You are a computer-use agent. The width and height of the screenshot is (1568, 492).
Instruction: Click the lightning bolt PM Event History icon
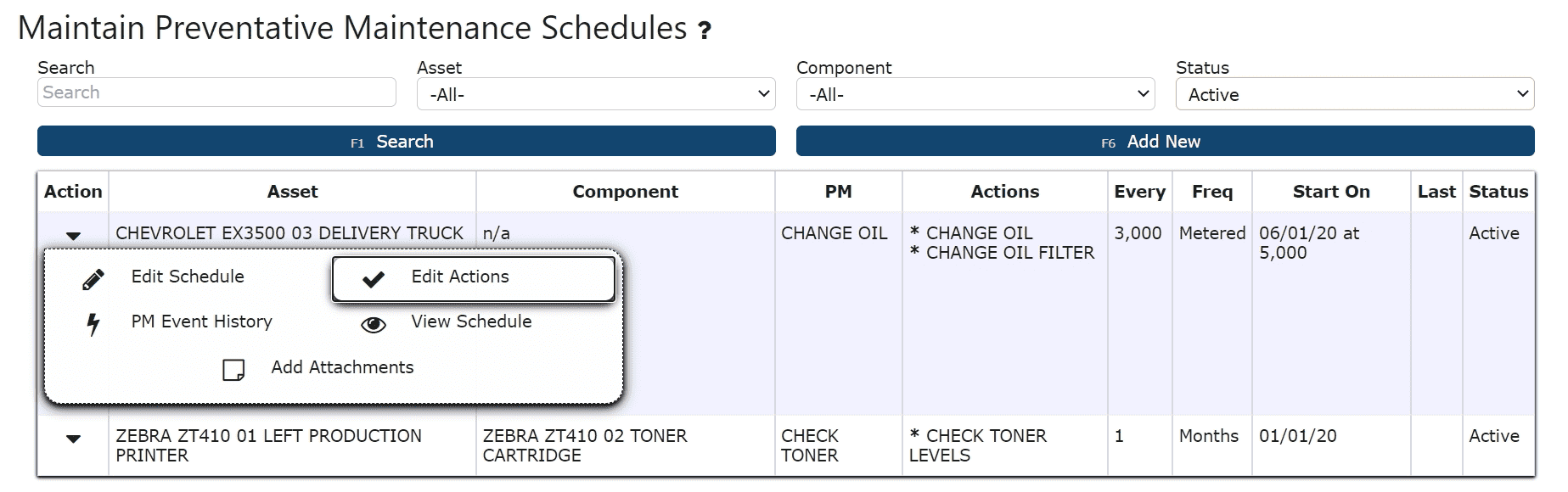pyautogui.click(x=93, y=324)
